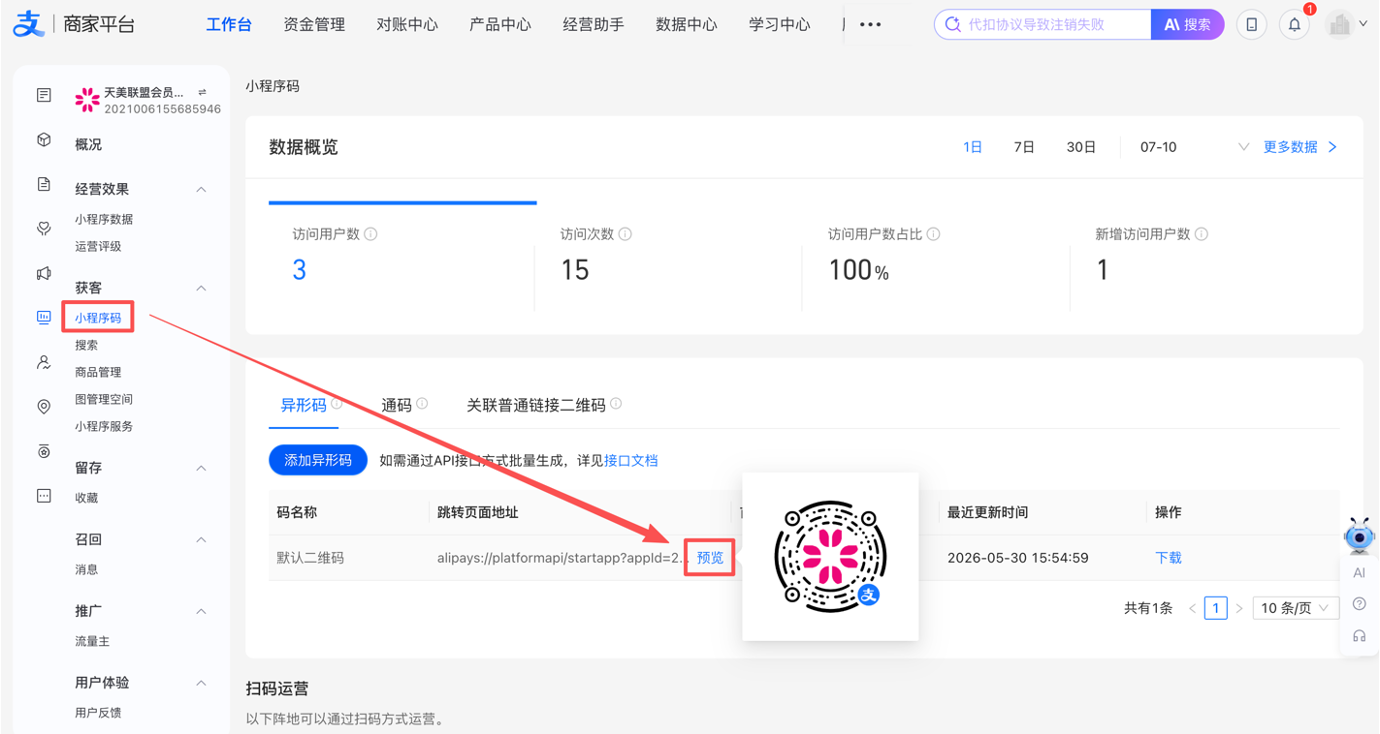Collapse the 获客 menu group

pyautogui.click(x=201, y=288)
